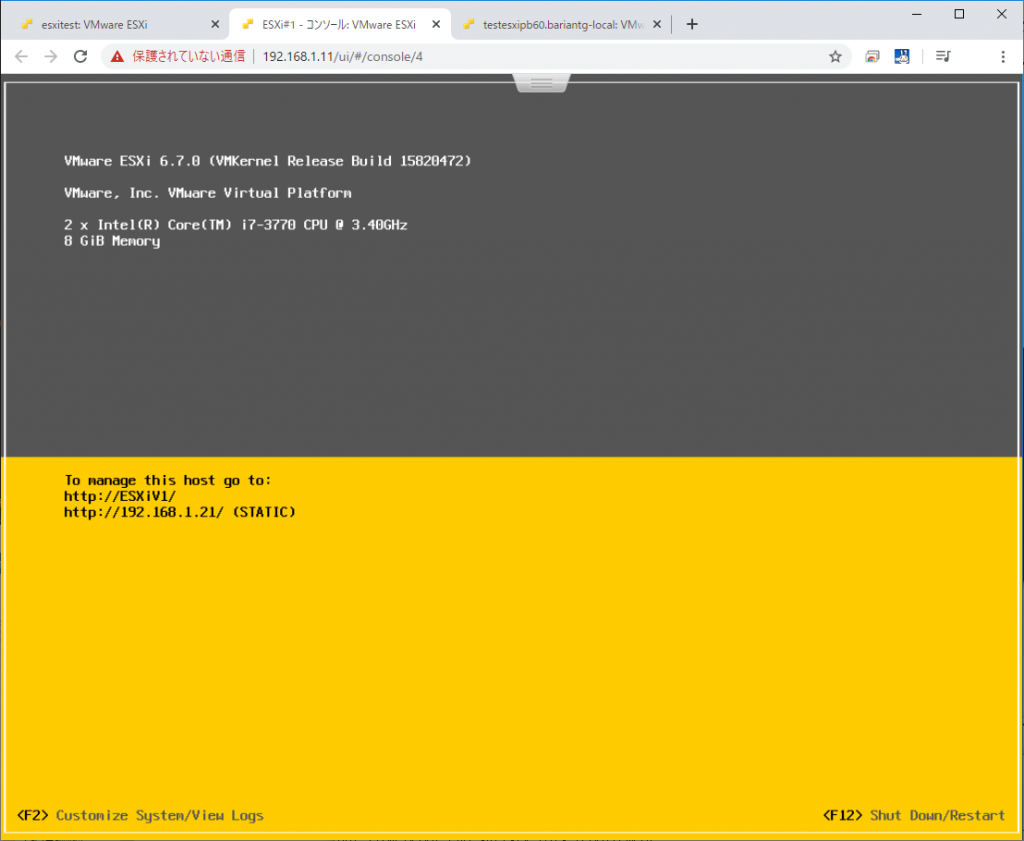The image size is (1024, 841).
Task: Close the ESXi#1 console tab
Action: pyautogui.click(x=436, y=24)
